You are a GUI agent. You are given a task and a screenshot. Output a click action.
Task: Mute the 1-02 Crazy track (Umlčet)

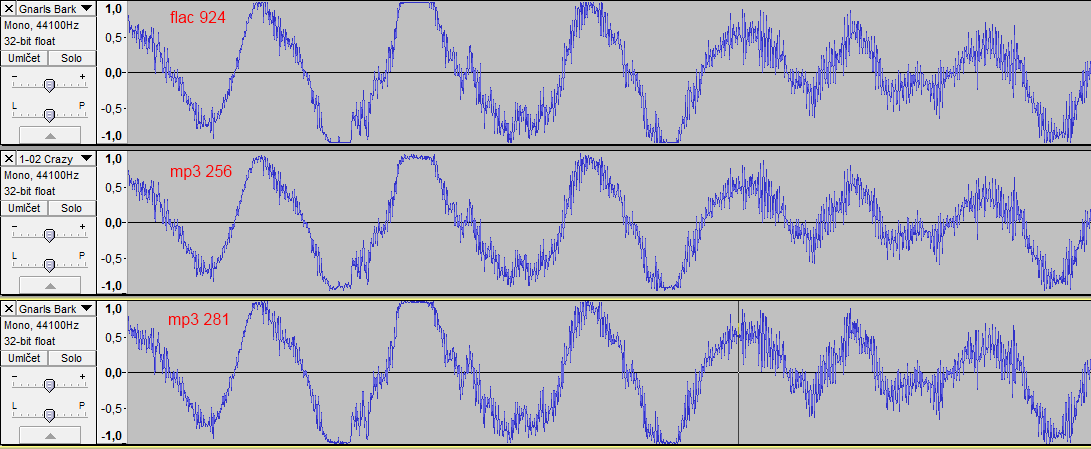[24, 208]
